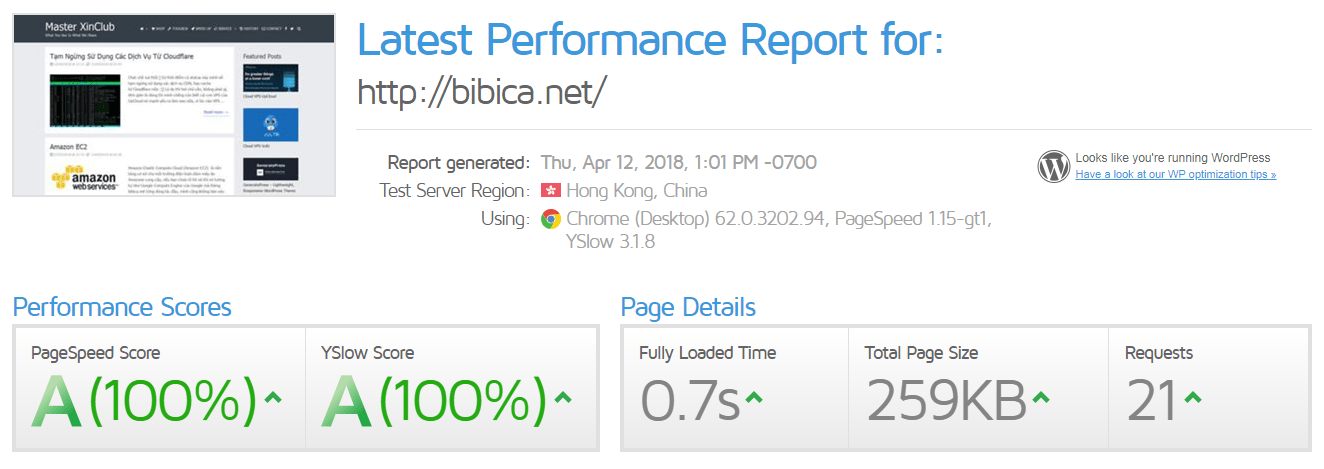Click the Hong Kong, China region text
The height and width of the screenshot is (469, 1324).
coord(636,190)
